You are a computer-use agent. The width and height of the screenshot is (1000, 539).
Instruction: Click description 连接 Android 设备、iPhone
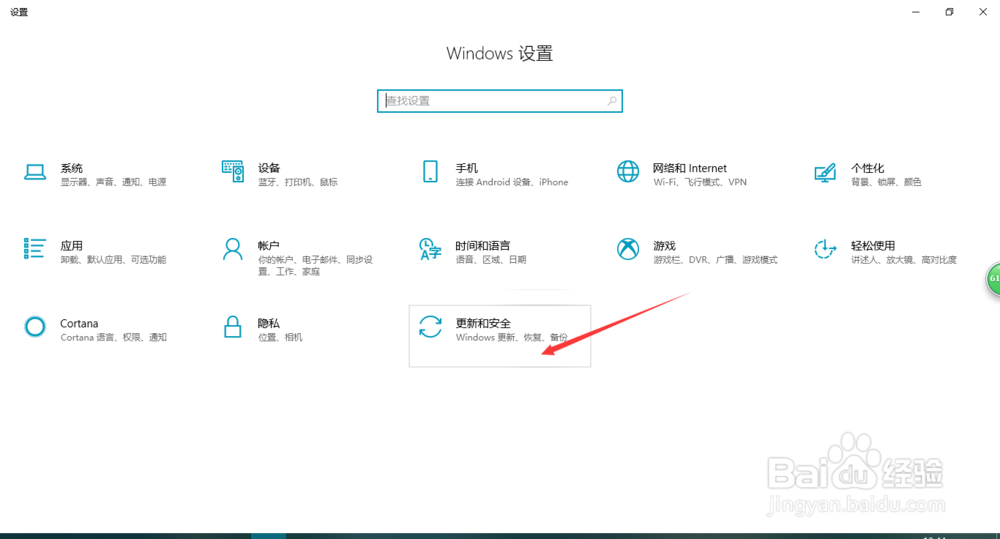tap(511, 182)
